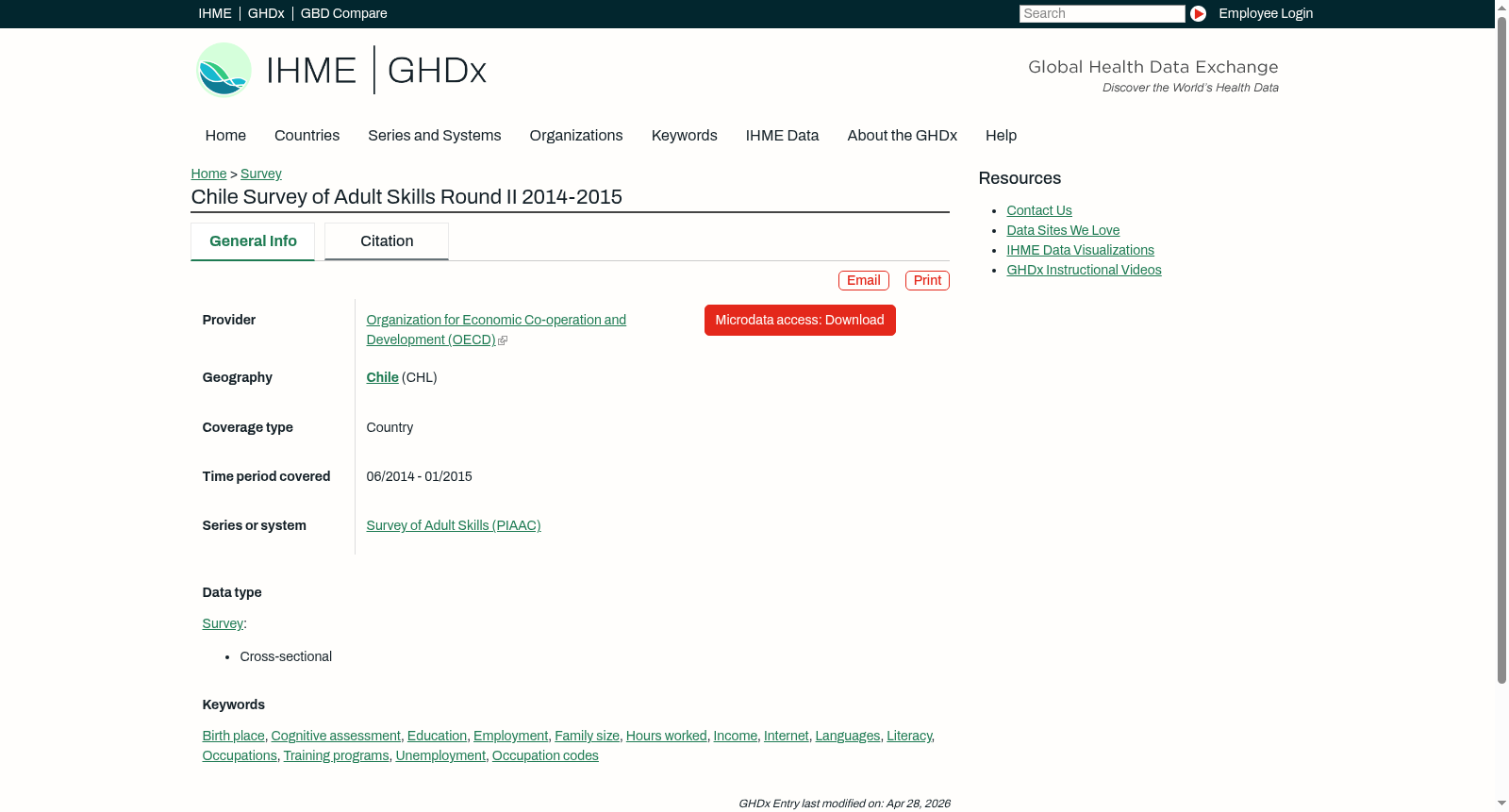Click the GHDx Entry last modified date text
Viewport: 1509px width, 812px height.
[x=844, y=804]
